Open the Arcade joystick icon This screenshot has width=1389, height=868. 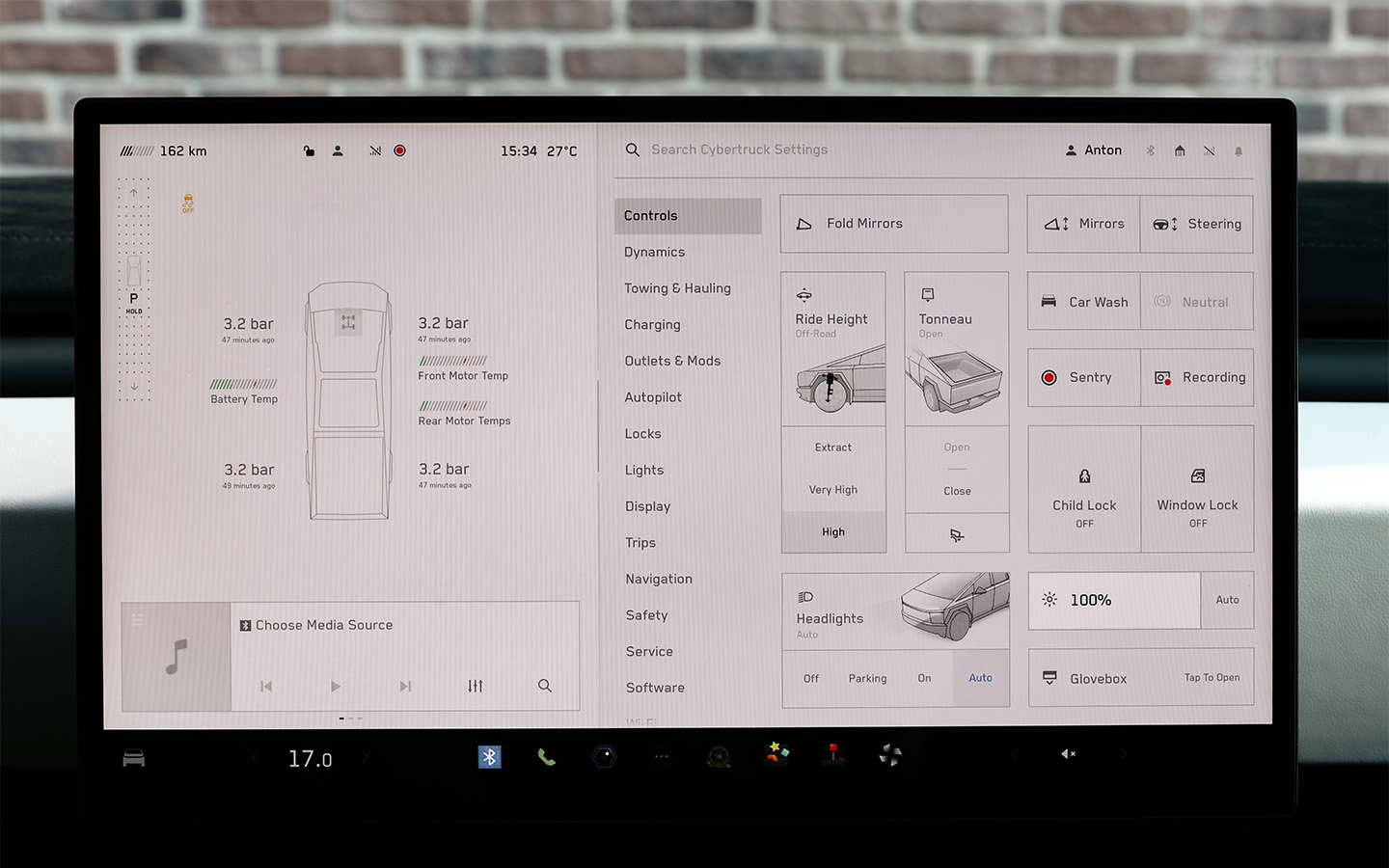[832, 754]
